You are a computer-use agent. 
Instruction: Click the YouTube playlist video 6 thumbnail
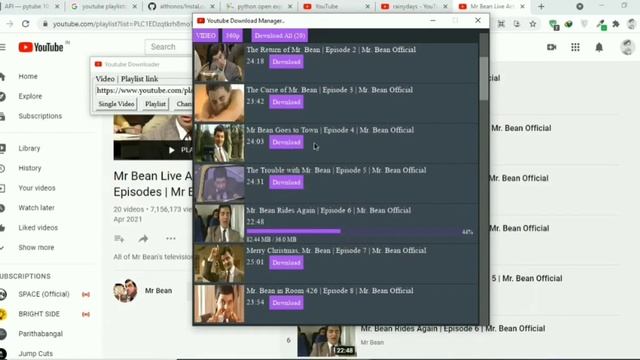coord(327,341)
